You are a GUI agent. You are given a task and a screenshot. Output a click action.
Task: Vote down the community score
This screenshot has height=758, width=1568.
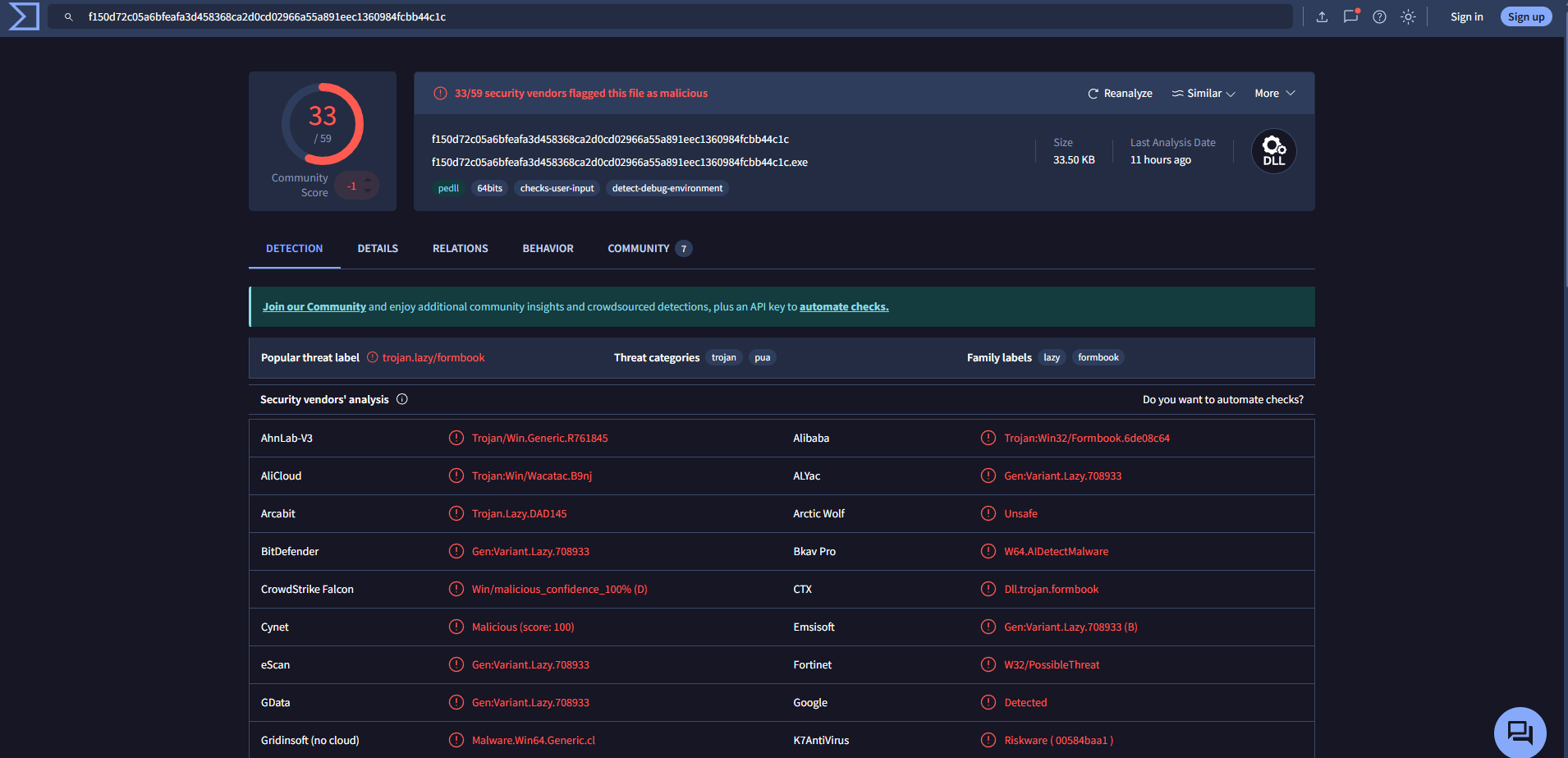point(368,191)
